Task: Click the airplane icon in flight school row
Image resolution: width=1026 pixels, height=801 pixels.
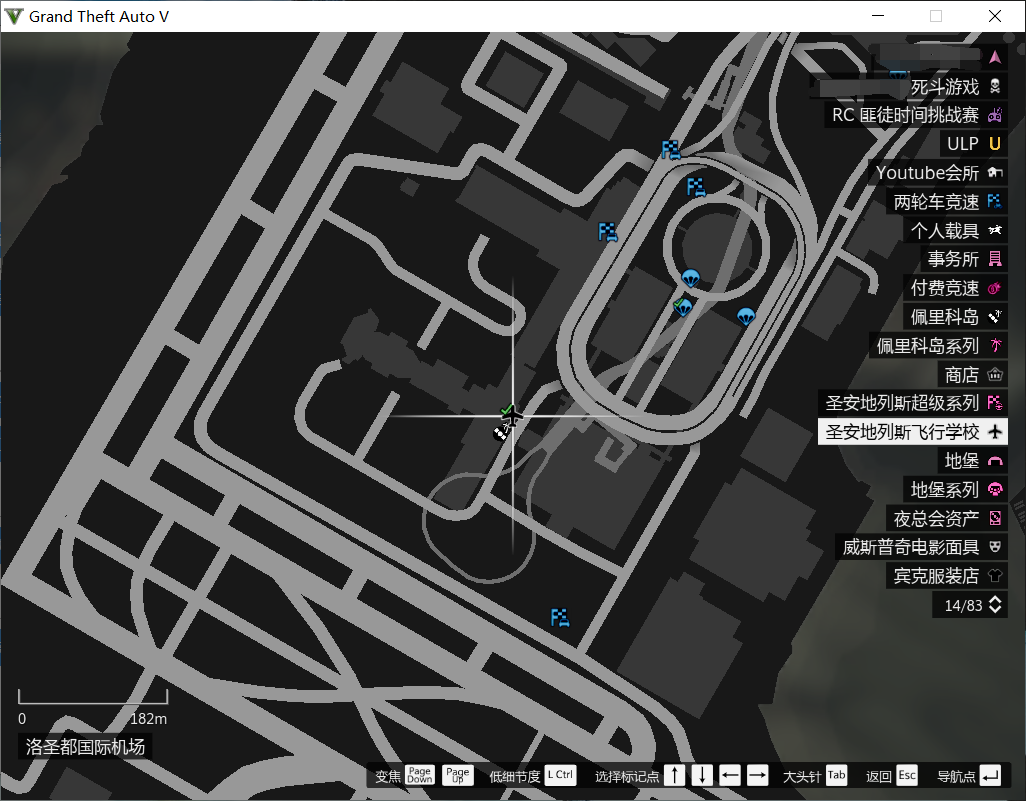Action: (x=995, y=432)
